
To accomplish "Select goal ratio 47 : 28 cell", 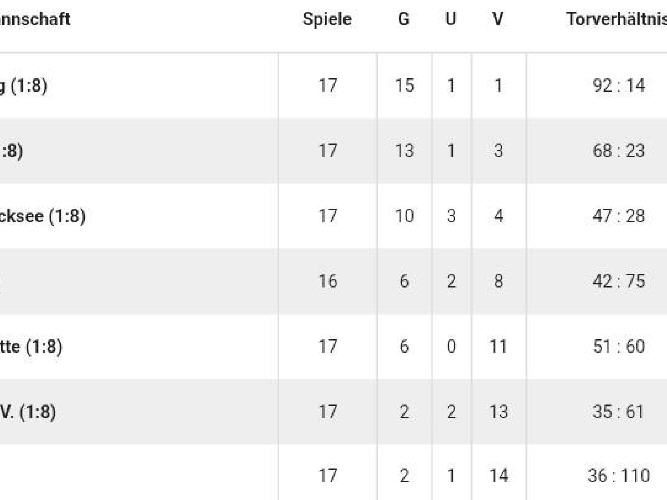I will point(619,216).
